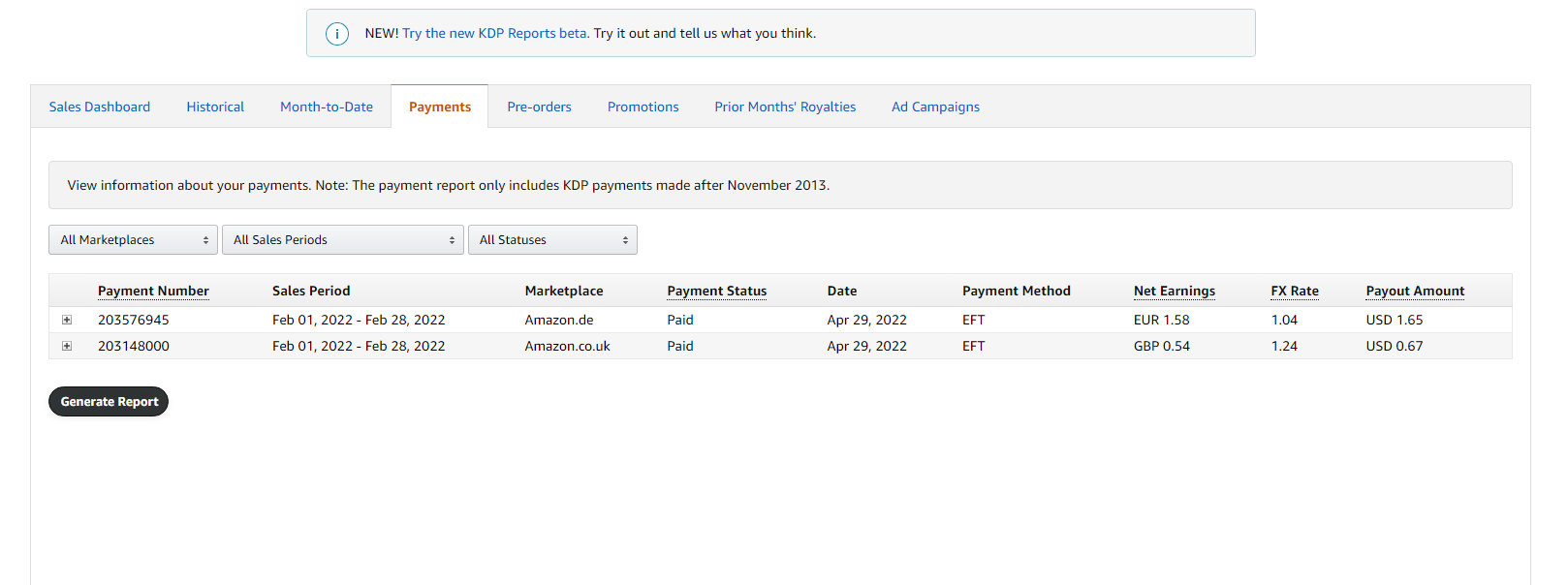Click the info icon in the beta banner
Screen dimensions: 1568x585
(x=336, y=34)
